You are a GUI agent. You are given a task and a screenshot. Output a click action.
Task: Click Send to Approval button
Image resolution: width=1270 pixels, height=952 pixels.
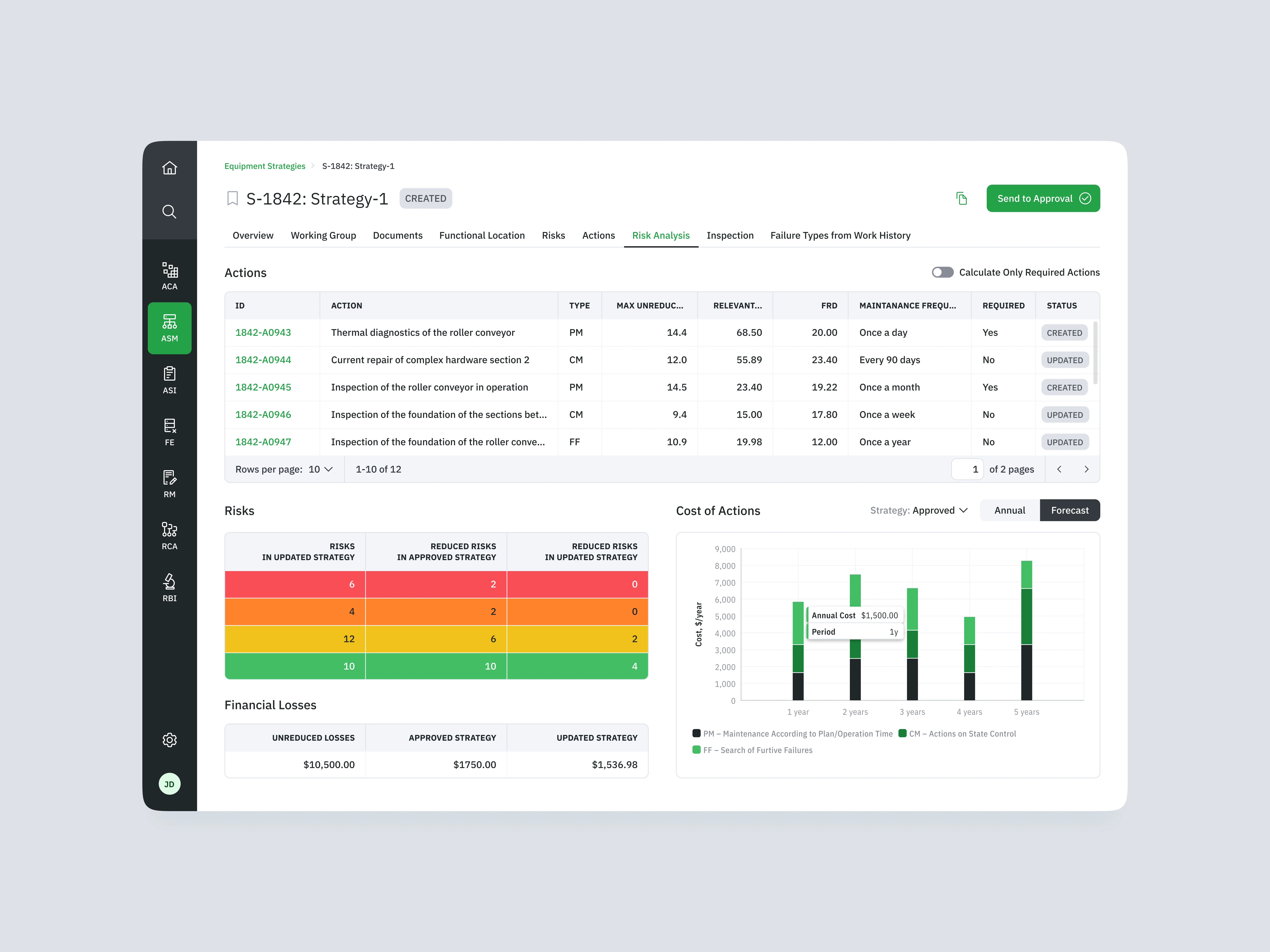1043,199
